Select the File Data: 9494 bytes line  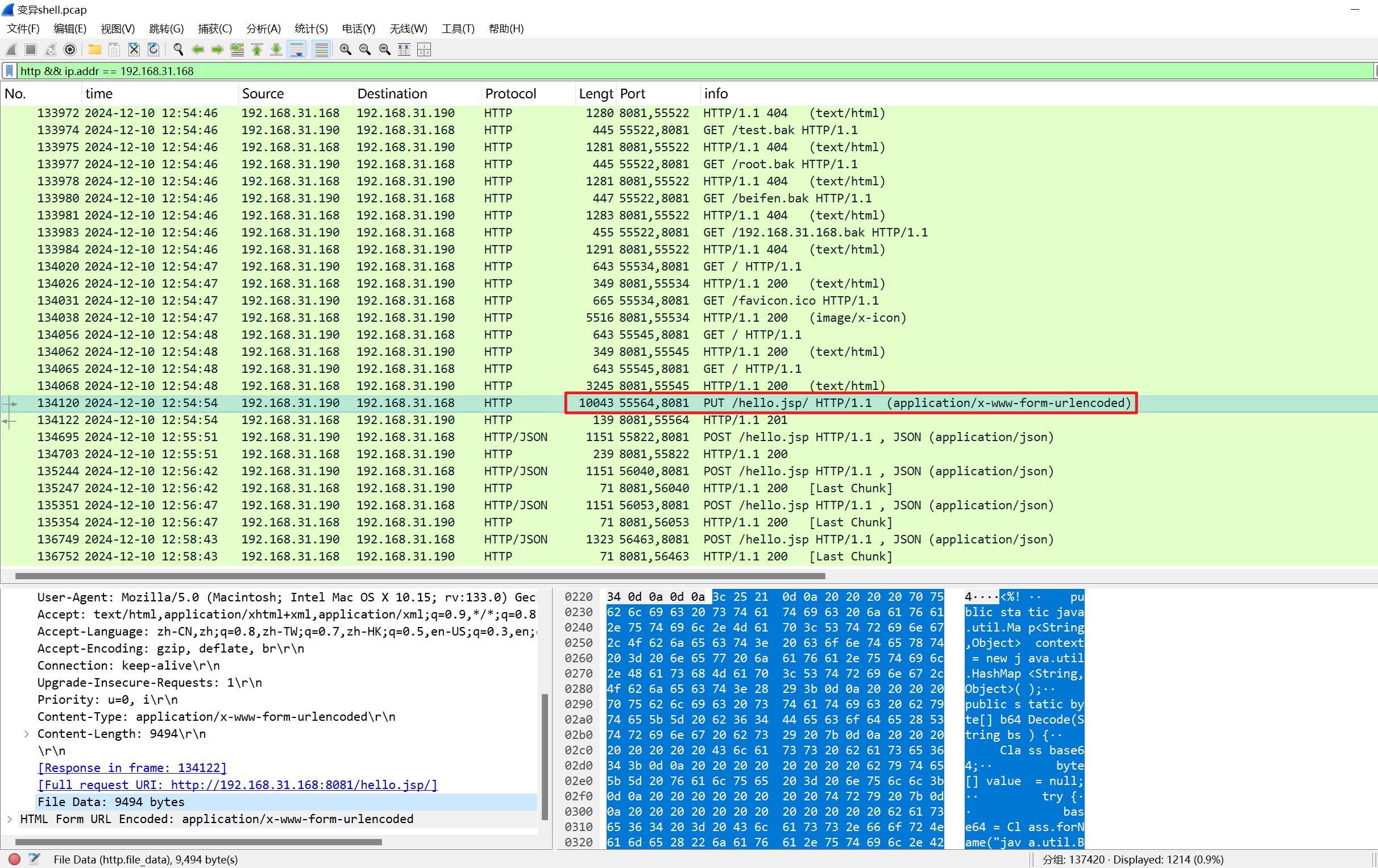pos(286,801)
